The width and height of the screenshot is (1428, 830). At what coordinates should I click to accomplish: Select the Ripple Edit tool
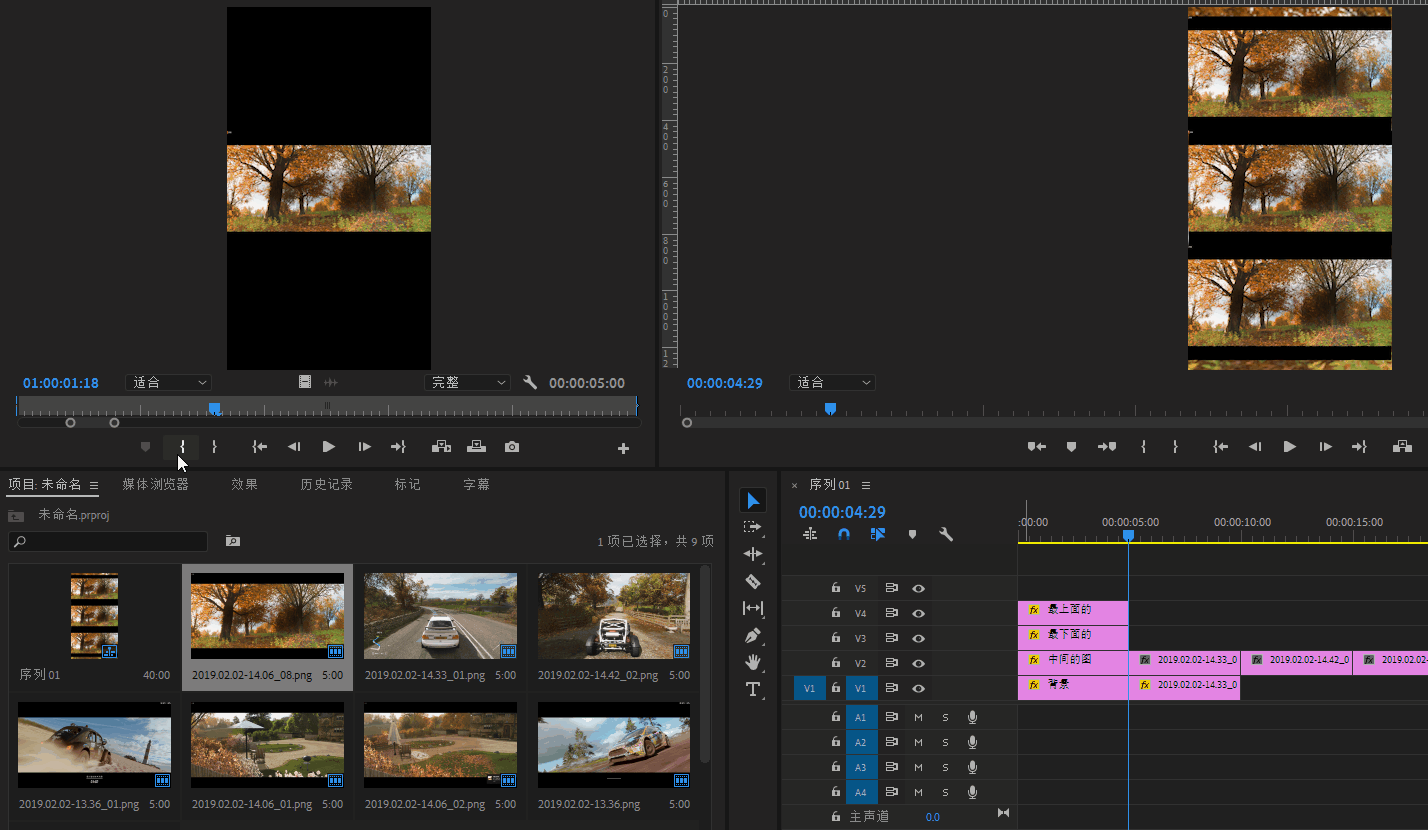[753, 554]
